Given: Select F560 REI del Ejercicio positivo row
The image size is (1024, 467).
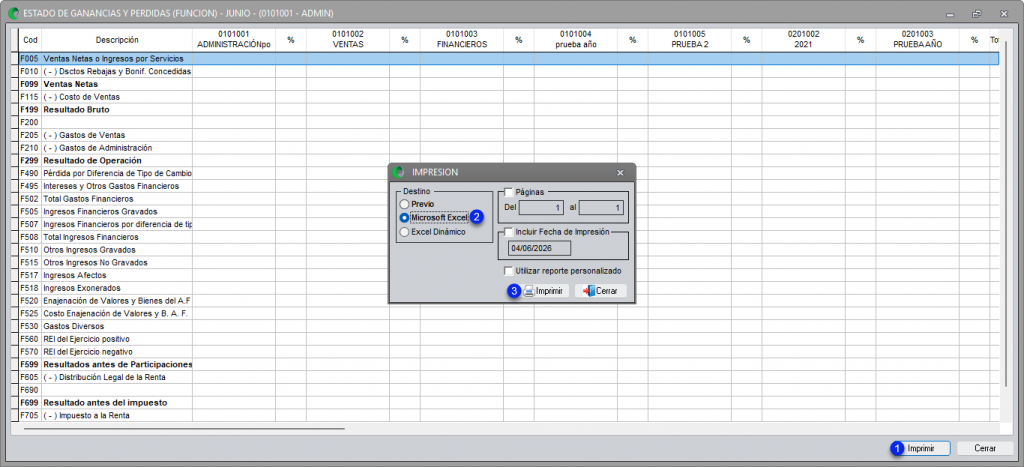Looking at the screenshot, I should [509, 339].
